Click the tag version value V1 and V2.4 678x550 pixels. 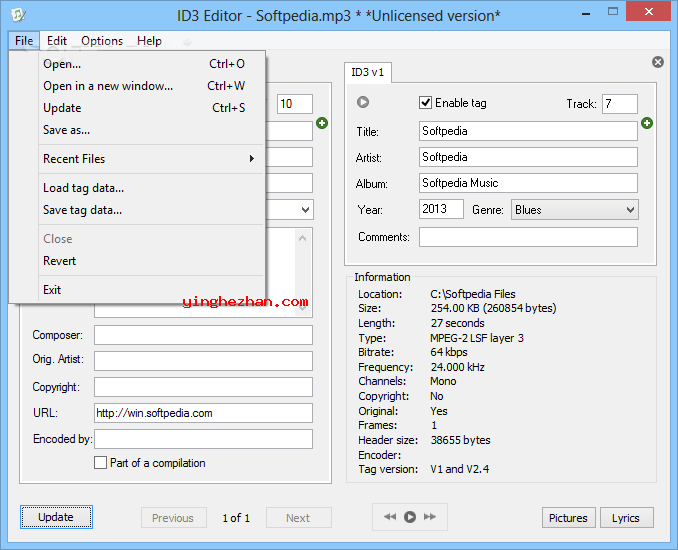pyautogui.click(x=460, y=469)
